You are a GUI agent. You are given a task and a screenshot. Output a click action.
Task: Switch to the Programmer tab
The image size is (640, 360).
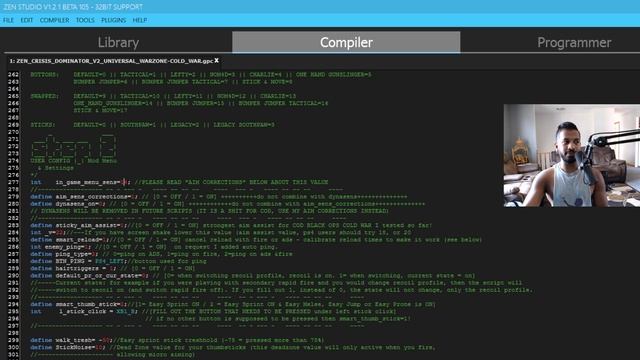pos(574,42)
